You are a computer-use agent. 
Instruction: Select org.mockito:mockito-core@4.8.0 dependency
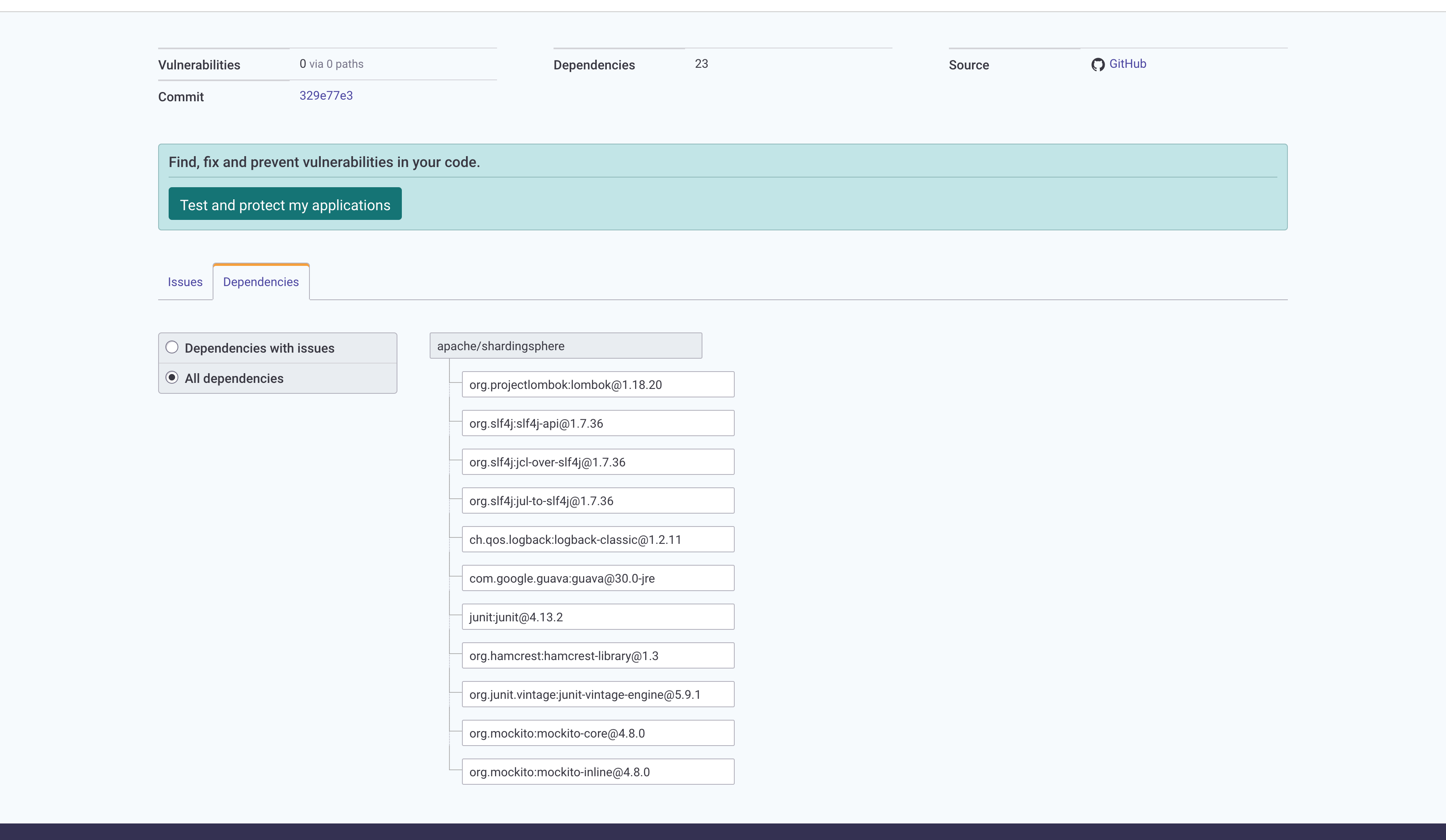[598, 733]
